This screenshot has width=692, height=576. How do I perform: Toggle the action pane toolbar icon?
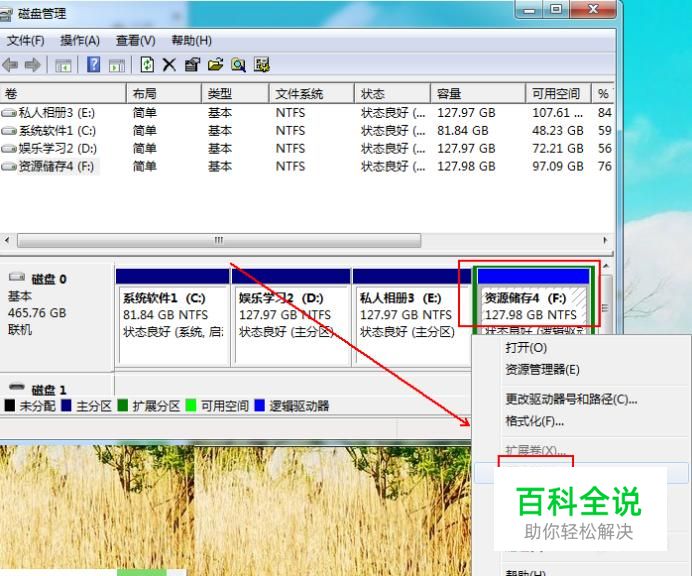coord(117,66)
